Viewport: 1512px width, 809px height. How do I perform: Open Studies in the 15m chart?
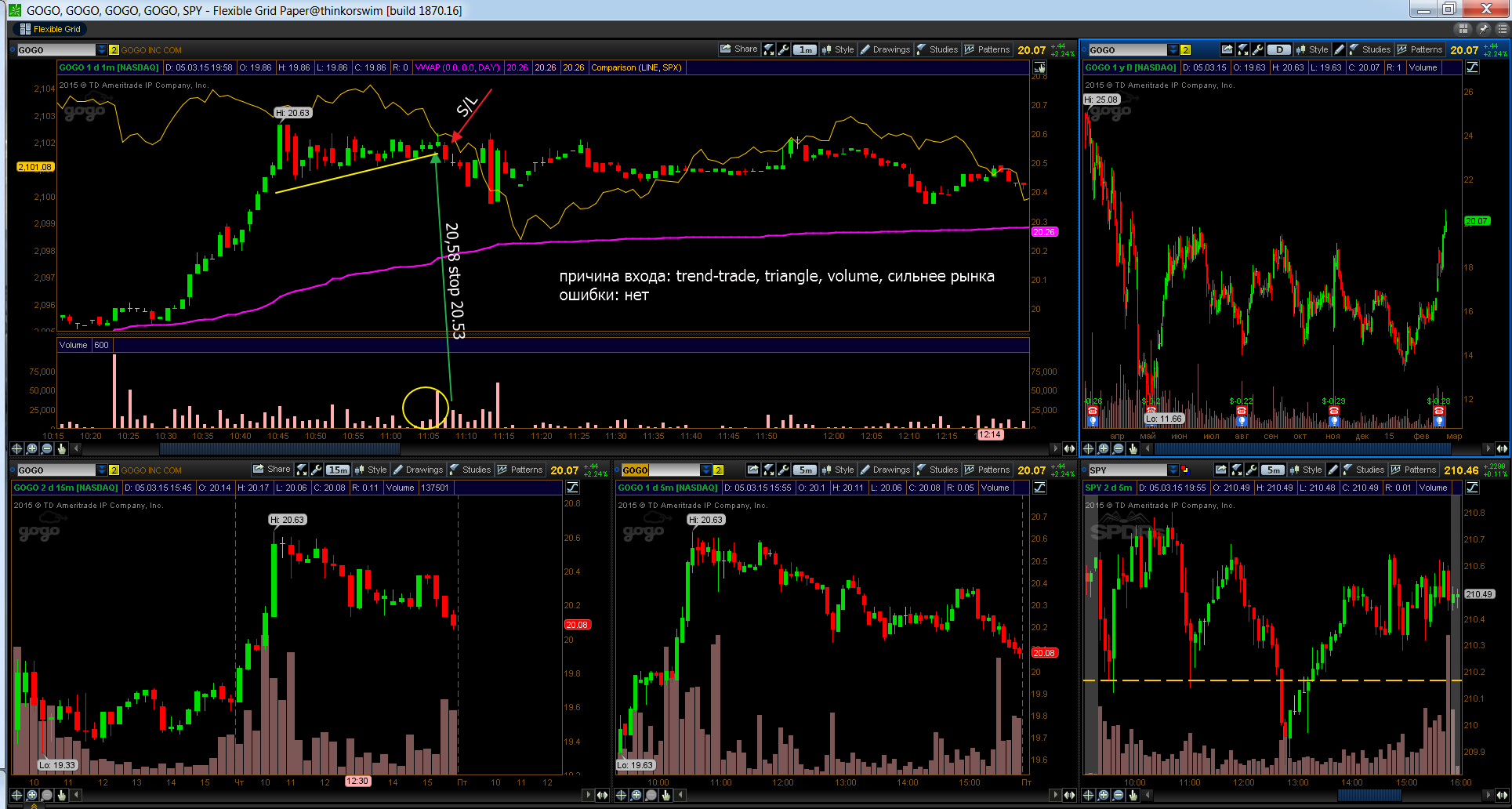coord(470,470)
